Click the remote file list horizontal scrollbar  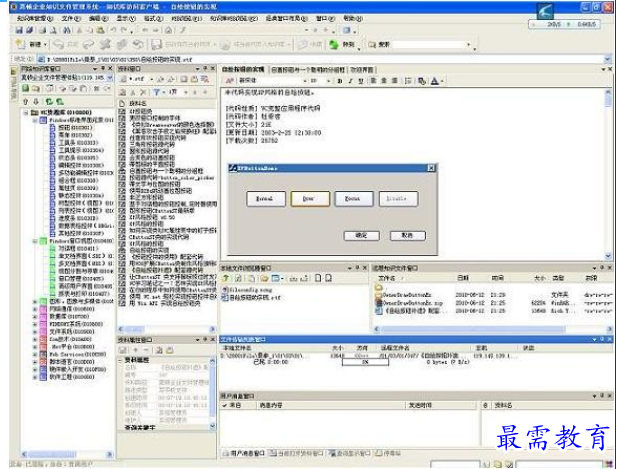493,329
